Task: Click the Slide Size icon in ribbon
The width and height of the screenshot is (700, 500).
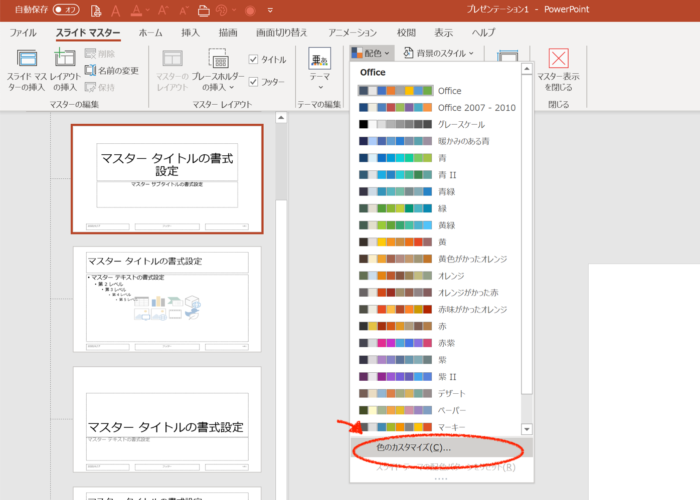Action: (508, 55)
